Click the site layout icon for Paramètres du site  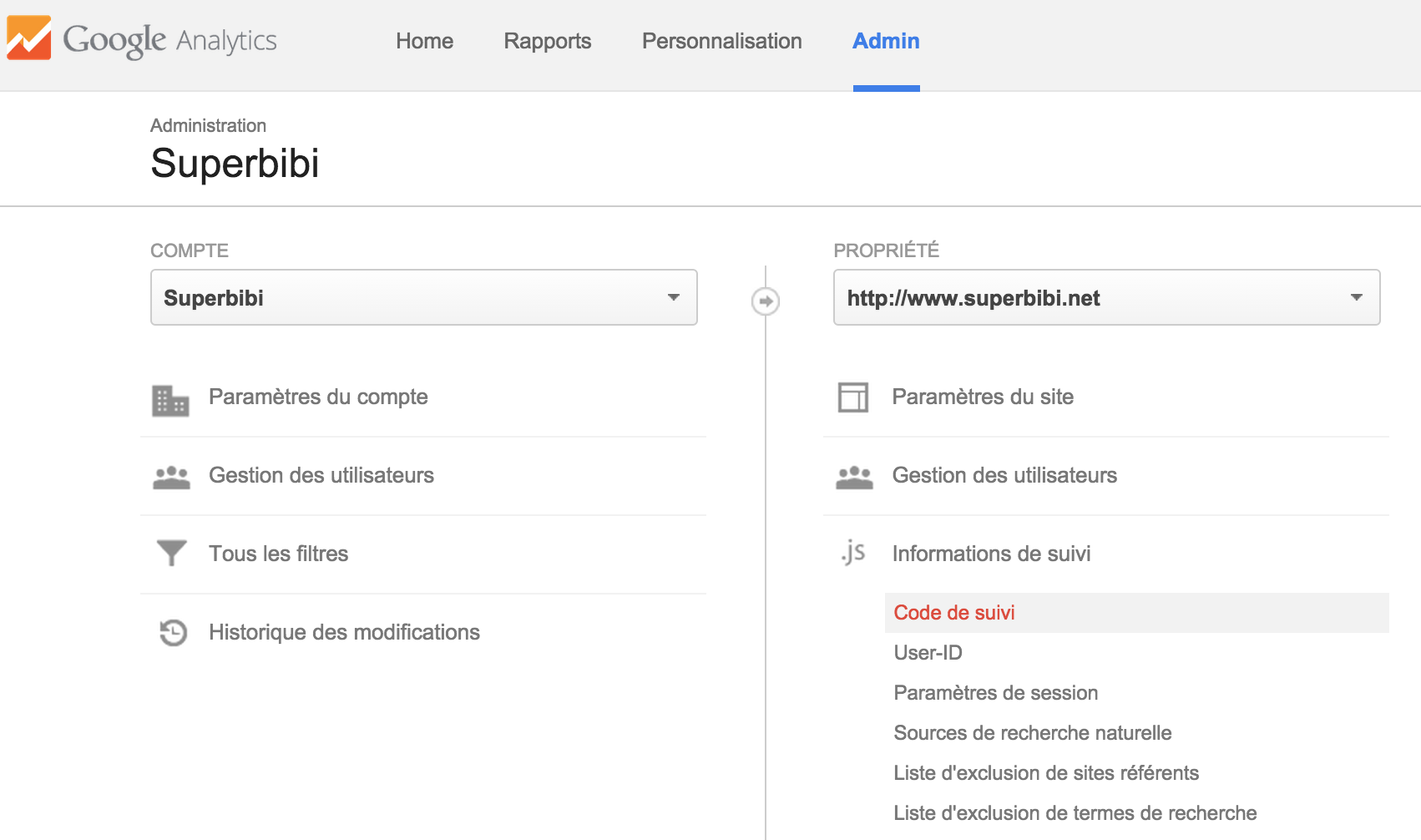point(852,397)
